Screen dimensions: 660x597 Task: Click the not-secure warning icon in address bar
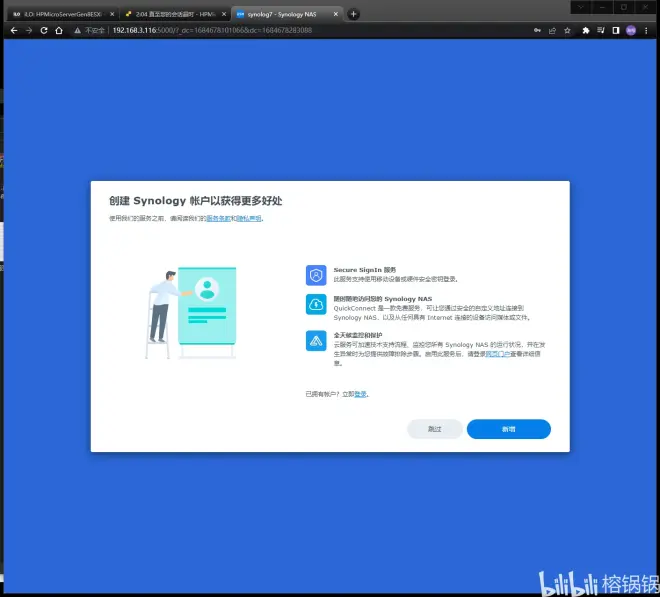tap(77, 30)
